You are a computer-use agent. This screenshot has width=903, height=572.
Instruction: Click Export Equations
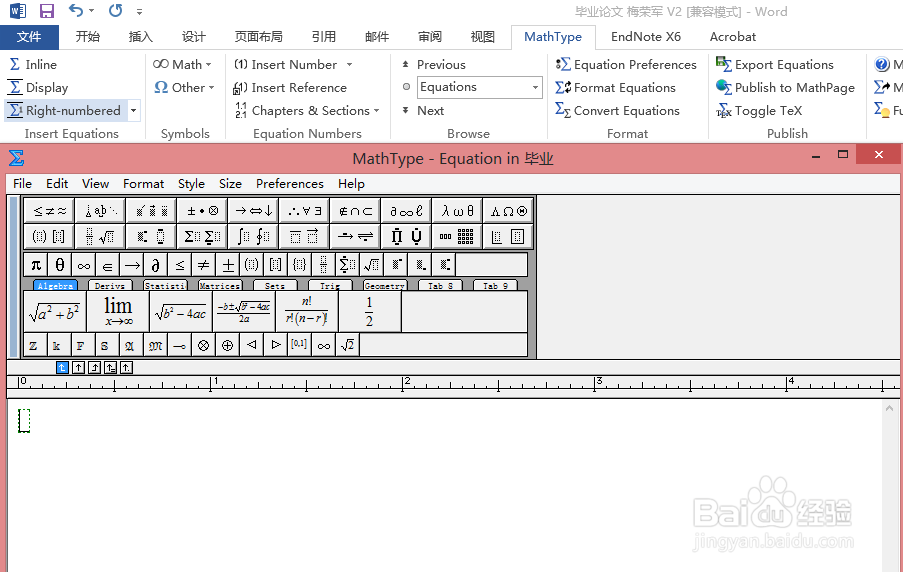tap(775, 65)
